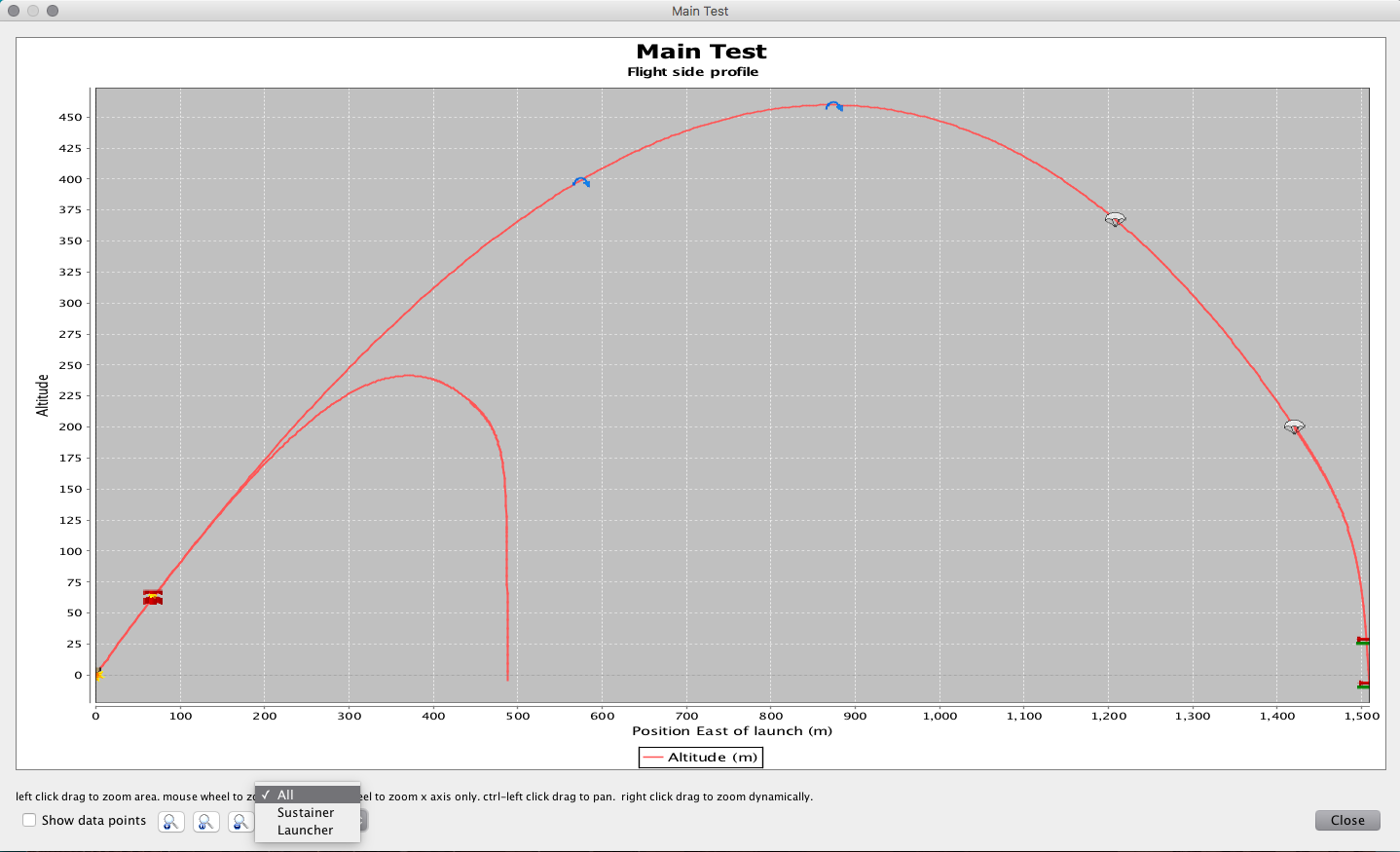Click the Altitude (m) legend entry
This screenshot has width=1400, height=852.
[x=700, y=757]
